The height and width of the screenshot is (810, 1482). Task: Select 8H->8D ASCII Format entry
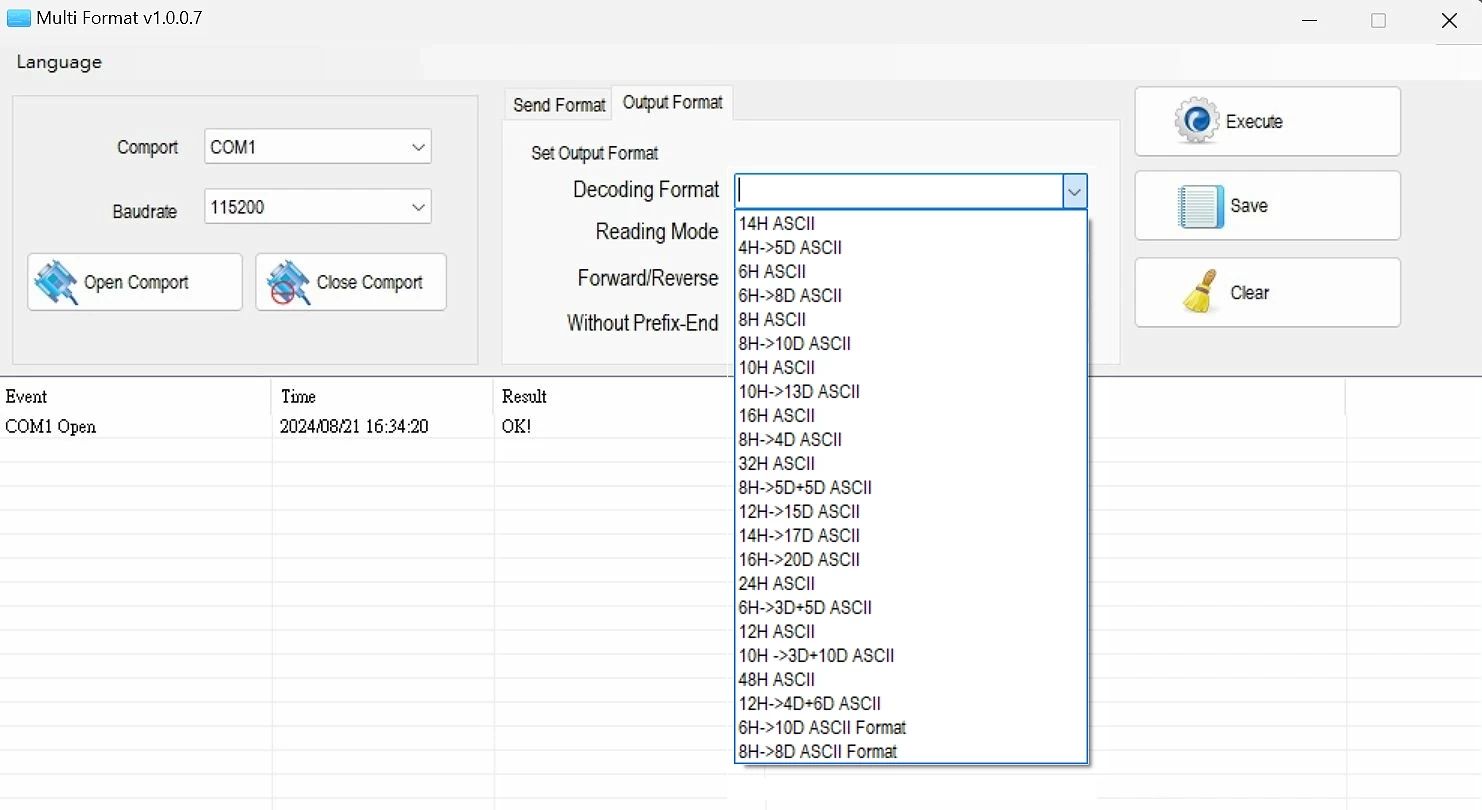coord(817,752)
